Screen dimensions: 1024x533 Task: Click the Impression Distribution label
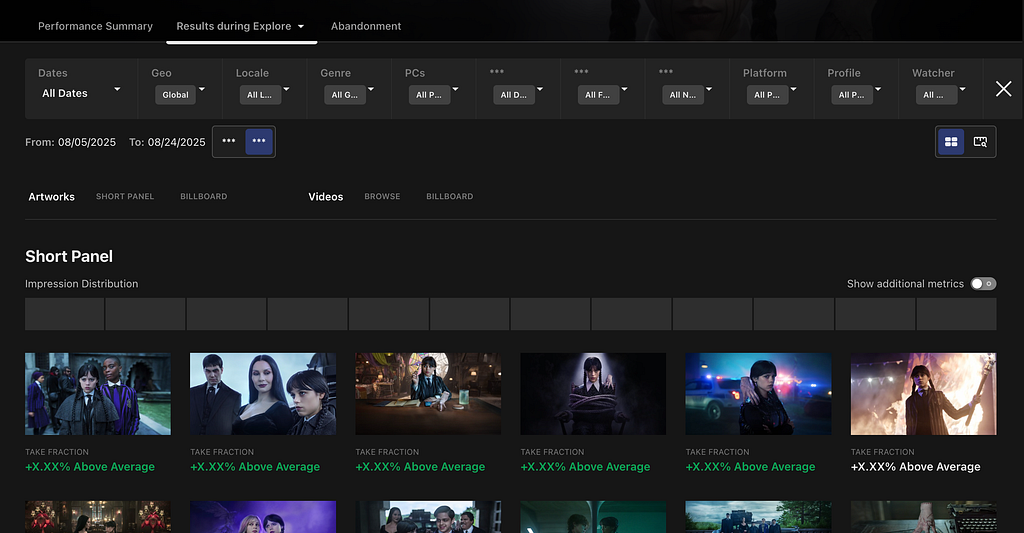point(82,283)
